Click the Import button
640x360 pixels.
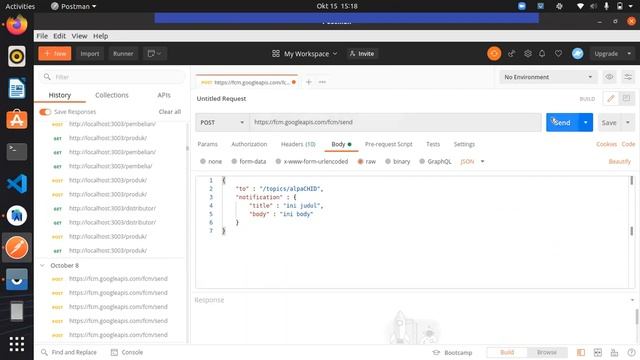coord(90,53)
